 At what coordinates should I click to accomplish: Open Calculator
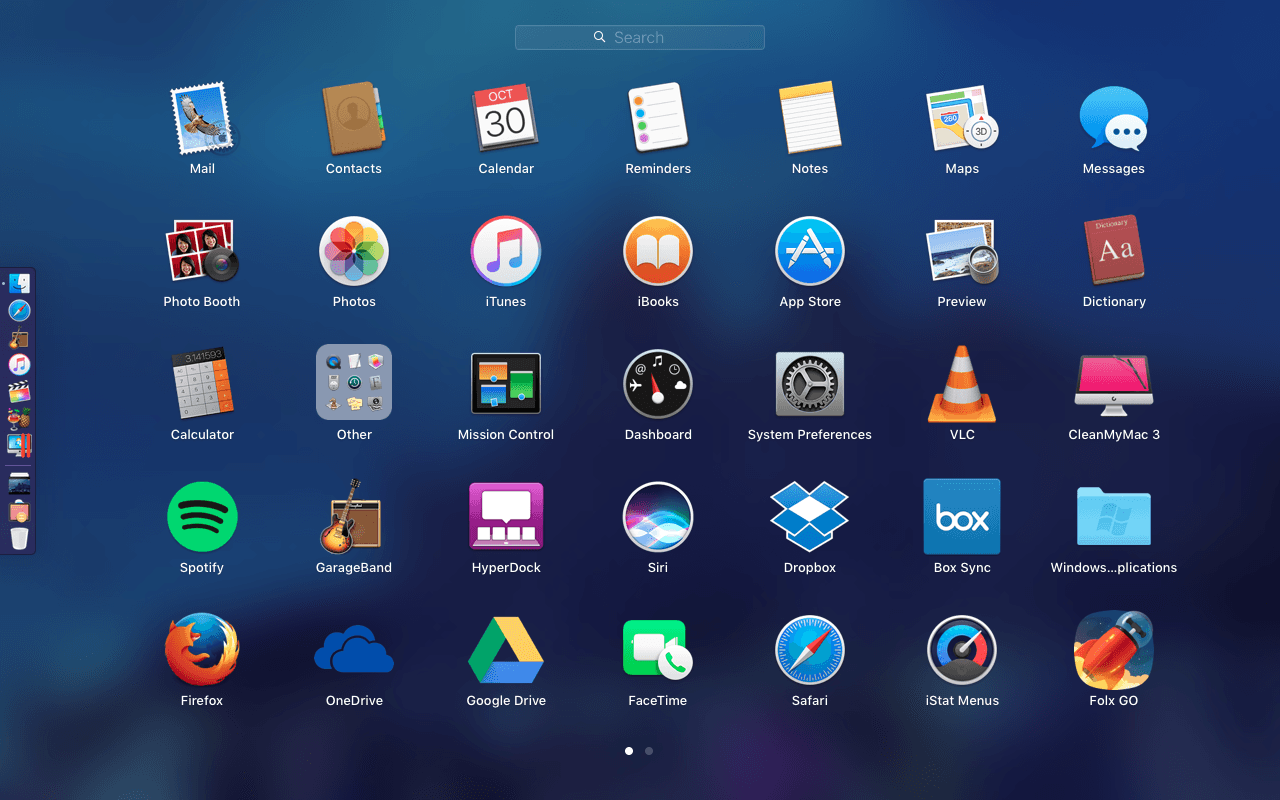click(202, 384)
